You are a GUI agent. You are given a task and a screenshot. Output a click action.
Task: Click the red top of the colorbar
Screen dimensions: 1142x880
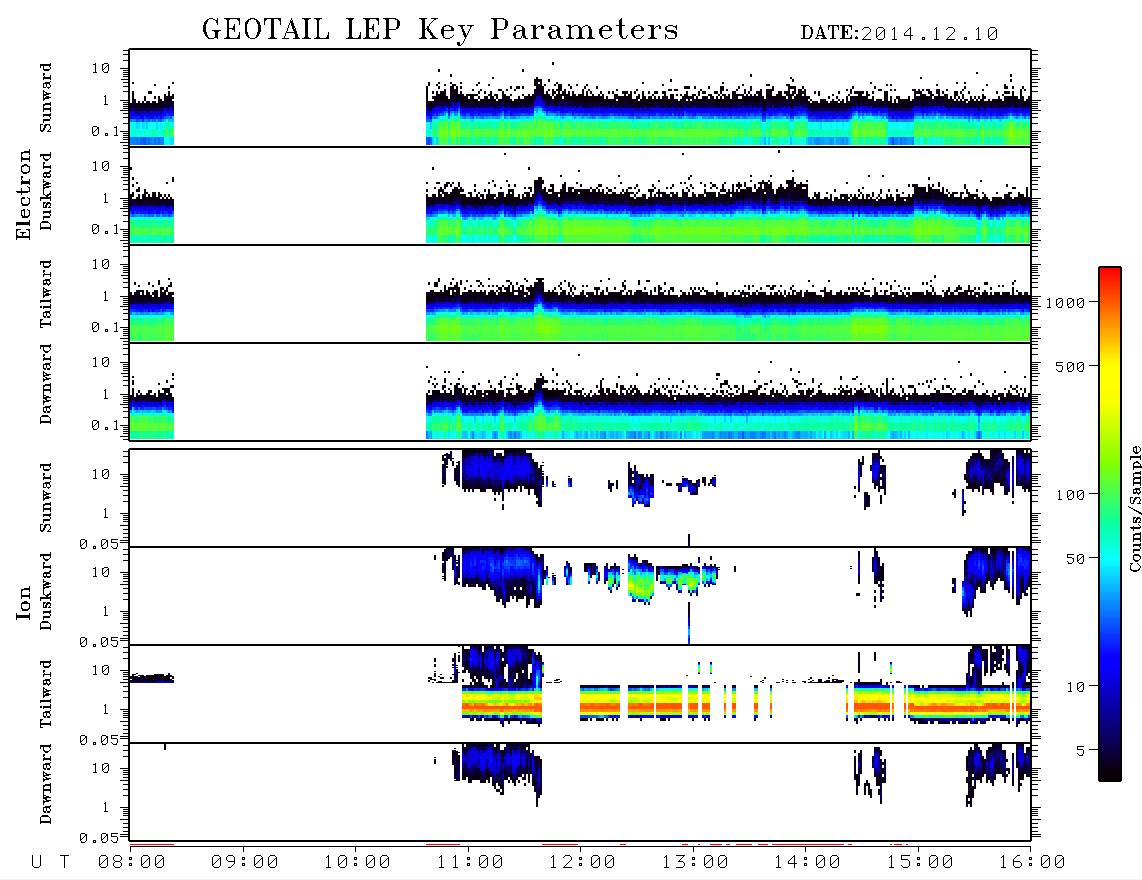click(1110, 273)
